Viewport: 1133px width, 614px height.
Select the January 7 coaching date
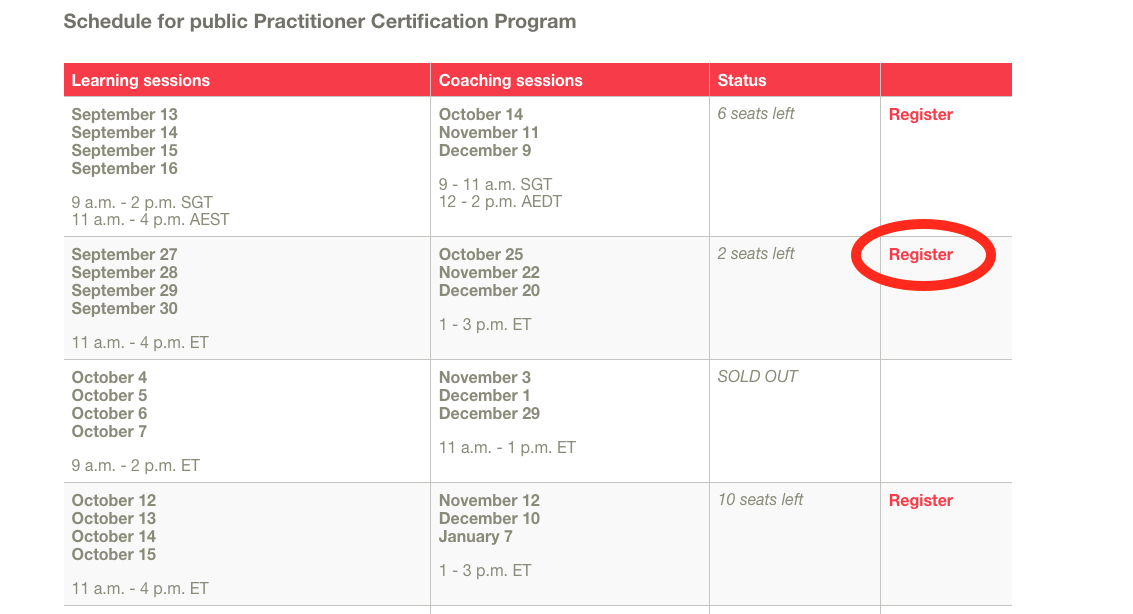coord(475,537)
